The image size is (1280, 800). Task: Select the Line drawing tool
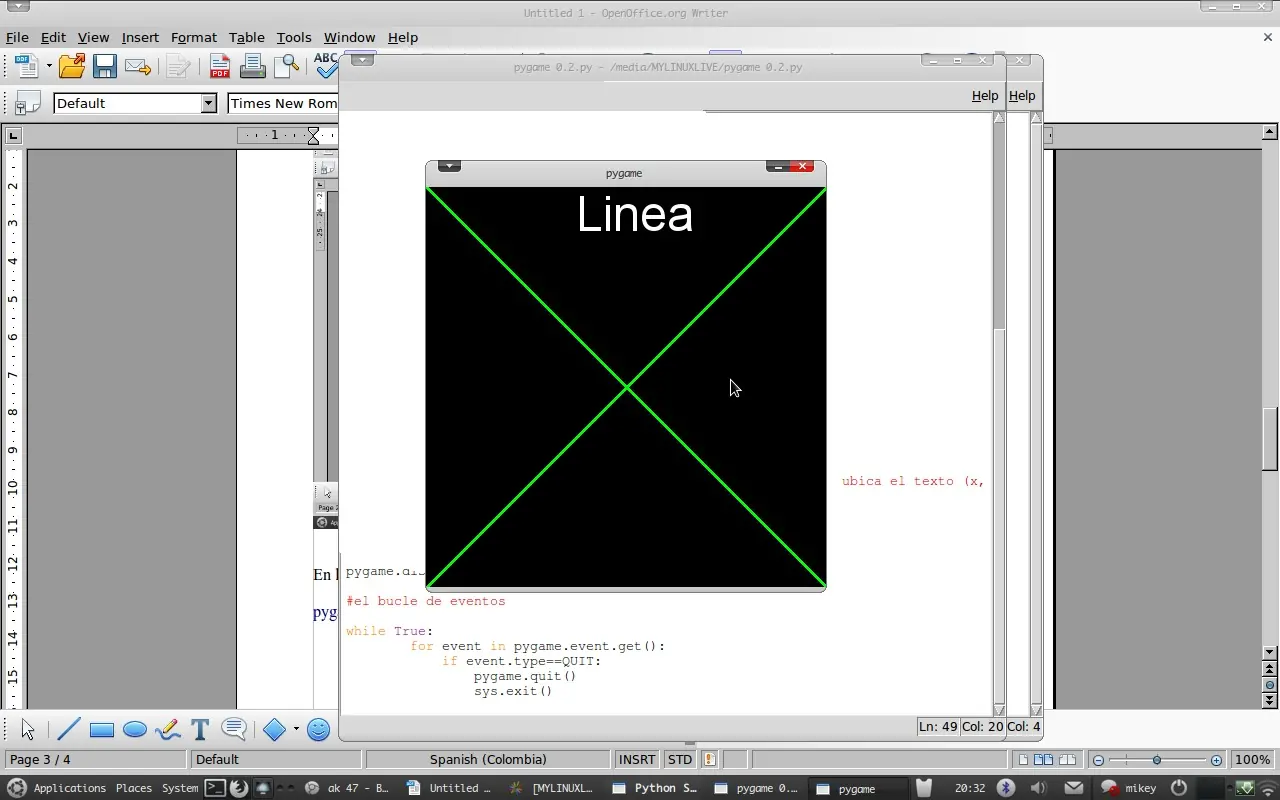pos(68,729)
